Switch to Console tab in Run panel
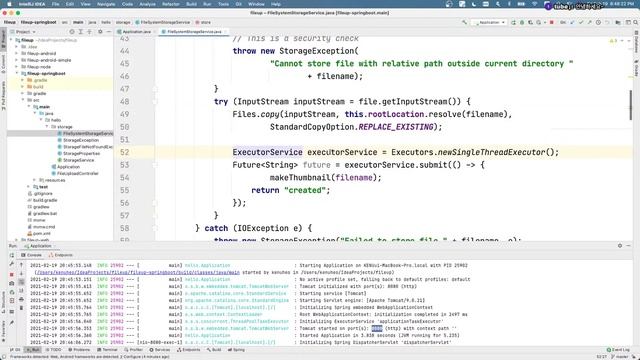 (31, 255)
